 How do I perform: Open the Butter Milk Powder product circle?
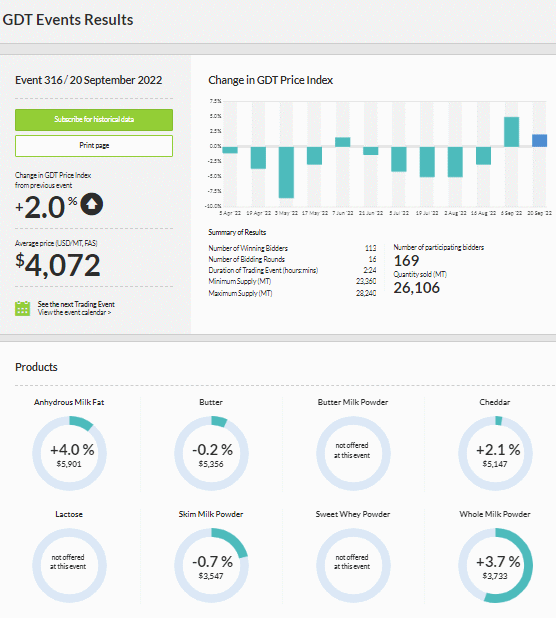(x=353, y=454)
